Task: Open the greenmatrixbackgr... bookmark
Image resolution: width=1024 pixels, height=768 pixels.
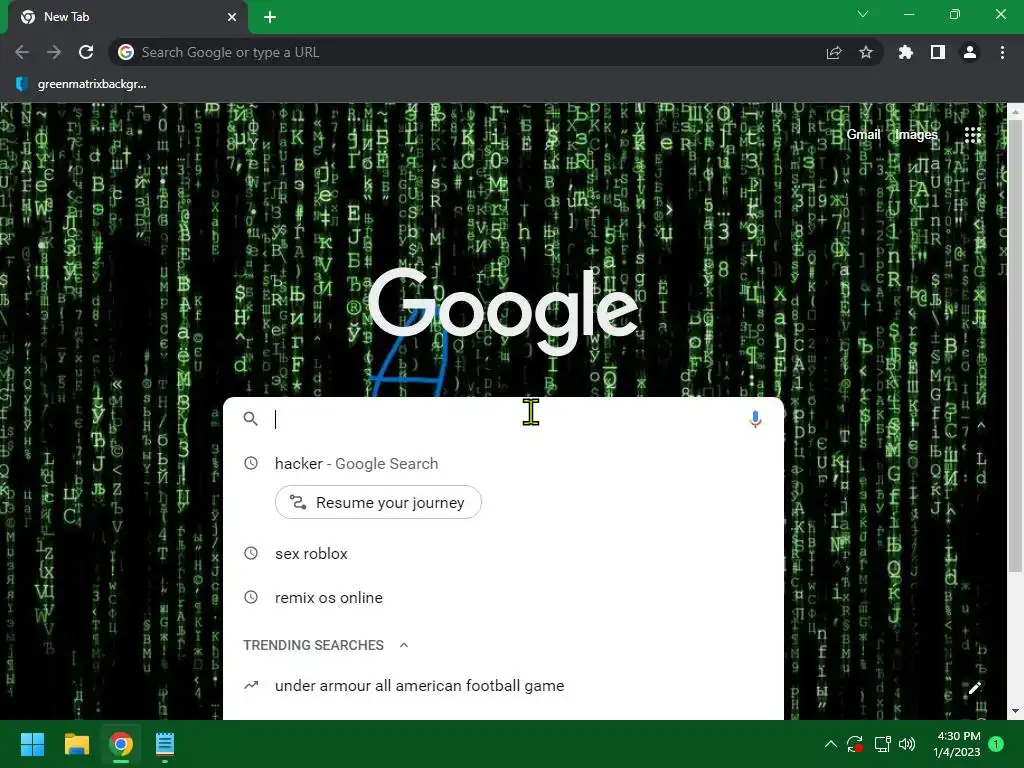Action: click(x=81, y=84)
